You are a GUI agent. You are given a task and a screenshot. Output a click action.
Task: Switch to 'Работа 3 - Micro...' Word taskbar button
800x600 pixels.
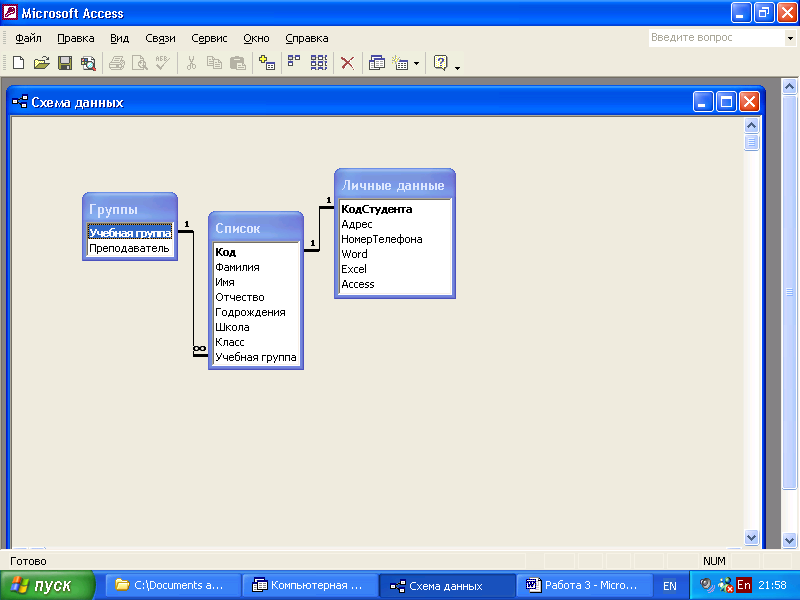pyautogui.click(x=585, y=585)
